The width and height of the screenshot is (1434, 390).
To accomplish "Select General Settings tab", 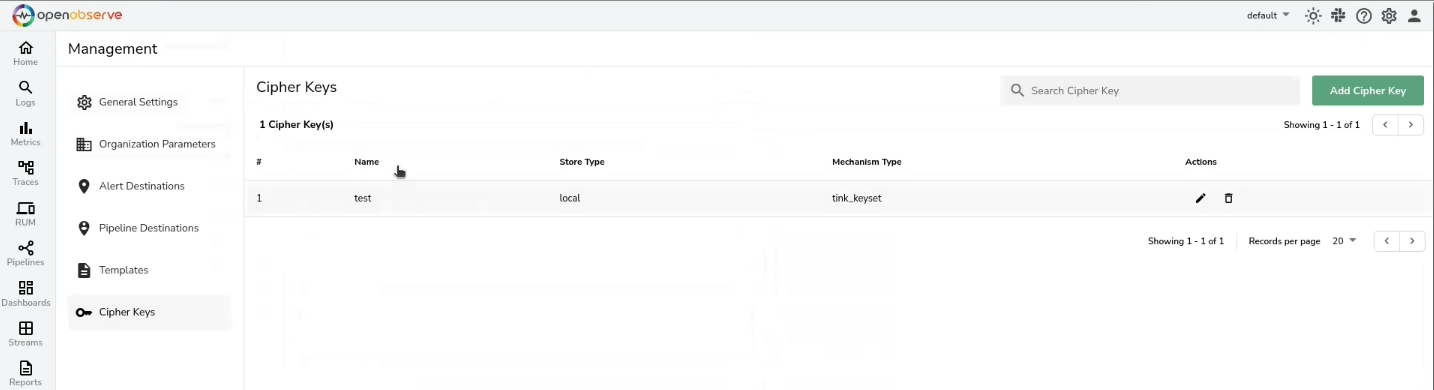I will click(149, 102).
